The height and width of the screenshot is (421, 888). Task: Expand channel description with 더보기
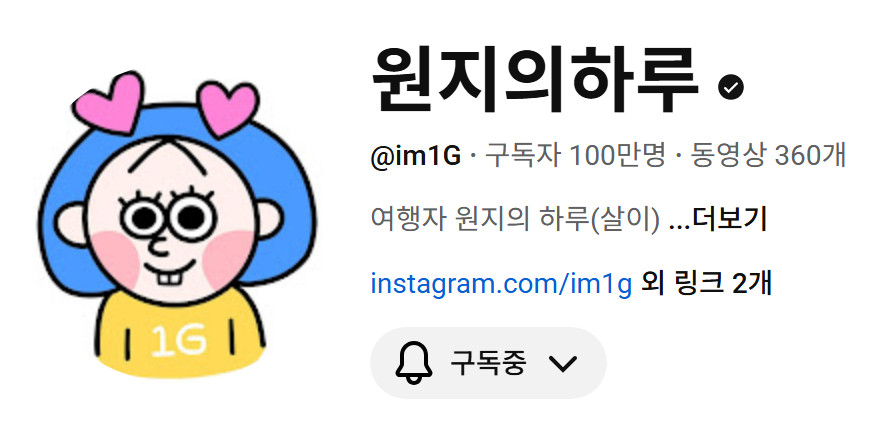click(729, 219)
